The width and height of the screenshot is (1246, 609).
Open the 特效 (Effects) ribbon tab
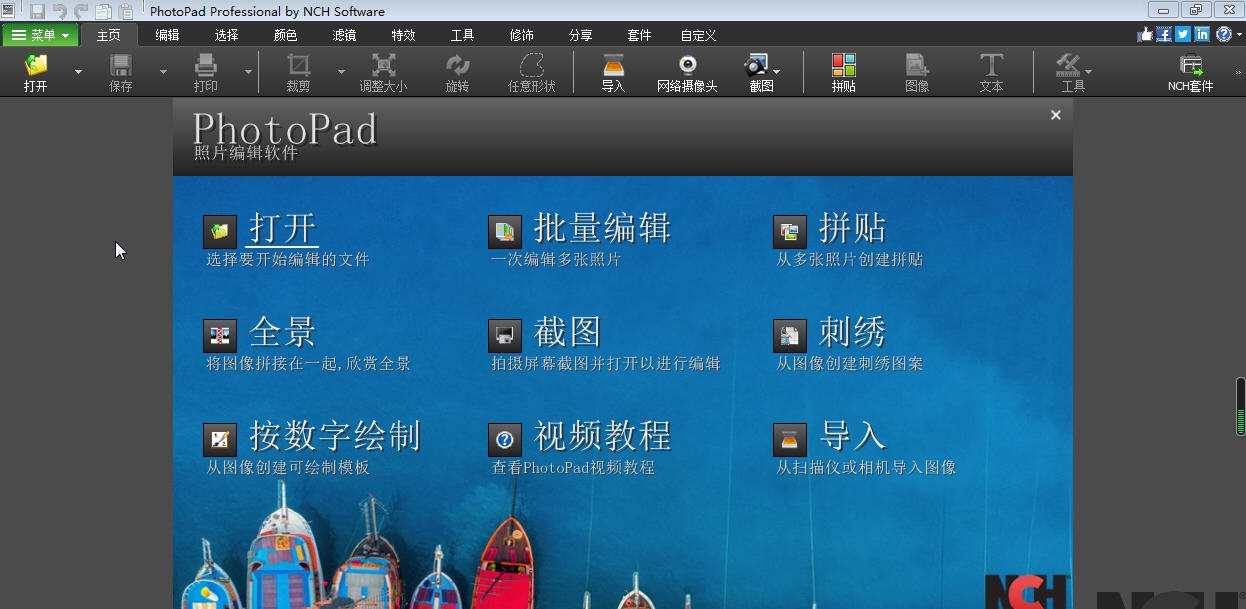point(403,35)
